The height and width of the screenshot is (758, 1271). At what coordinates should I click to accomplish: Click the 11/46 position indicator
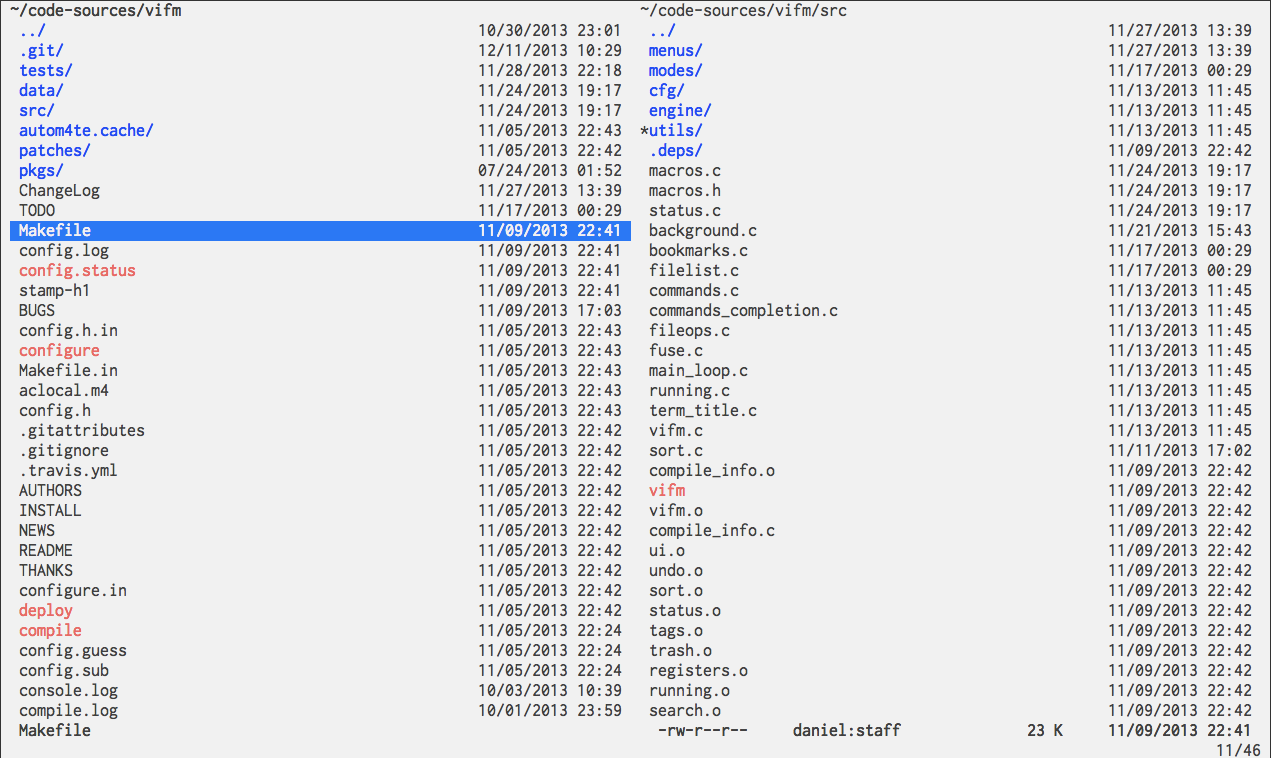pos(1238,748)
